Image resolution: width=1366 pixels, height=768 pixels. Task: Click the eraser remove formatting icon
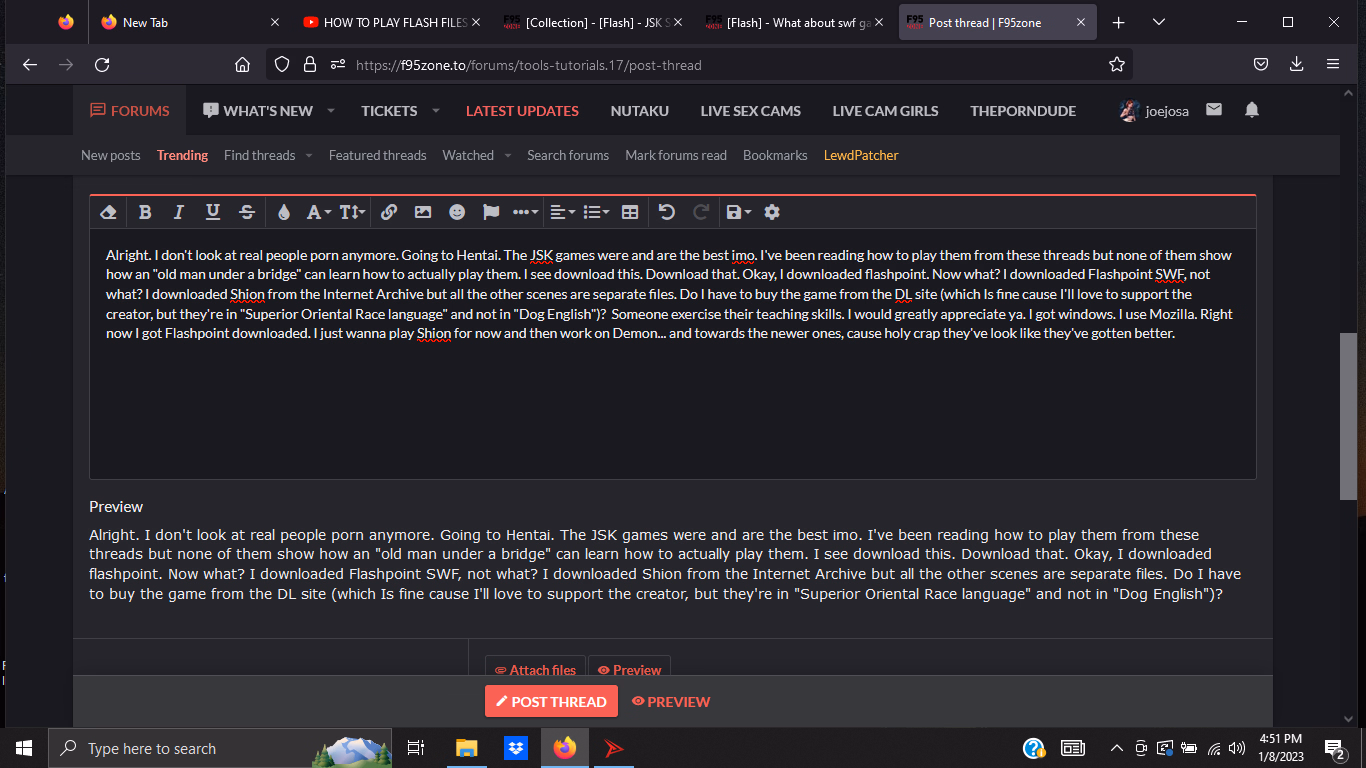point(109,212)
